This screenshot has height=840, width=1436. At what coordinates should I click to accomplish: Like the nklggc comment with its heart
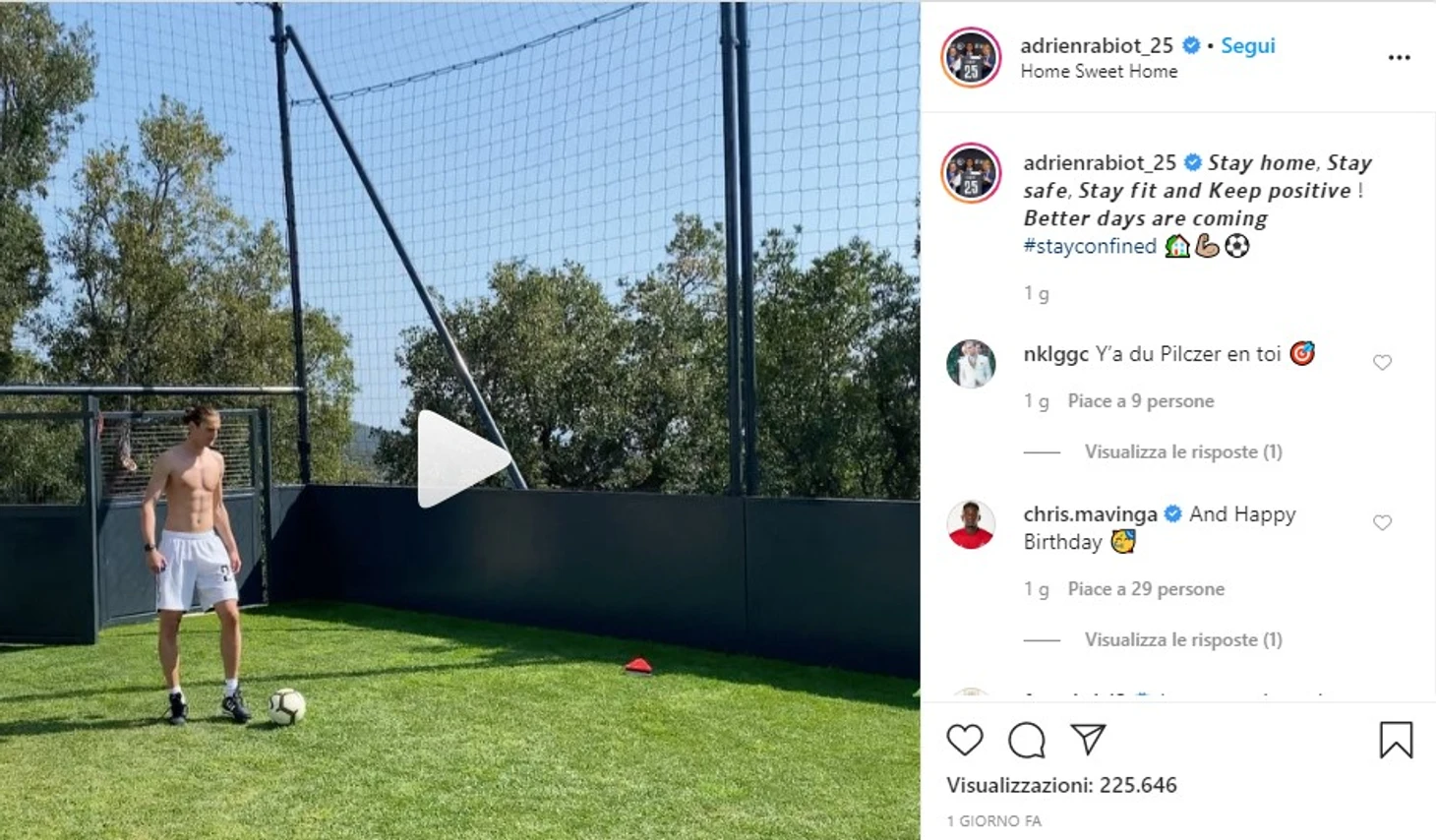coord(1382,363)
